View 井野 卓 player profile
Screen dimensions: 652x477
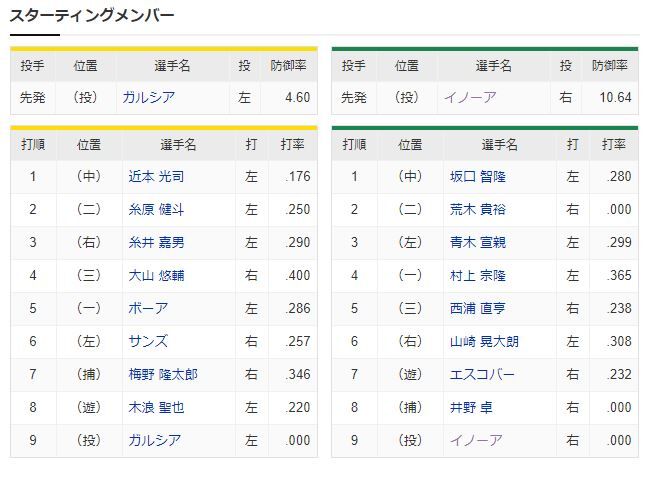click(471, 407)
